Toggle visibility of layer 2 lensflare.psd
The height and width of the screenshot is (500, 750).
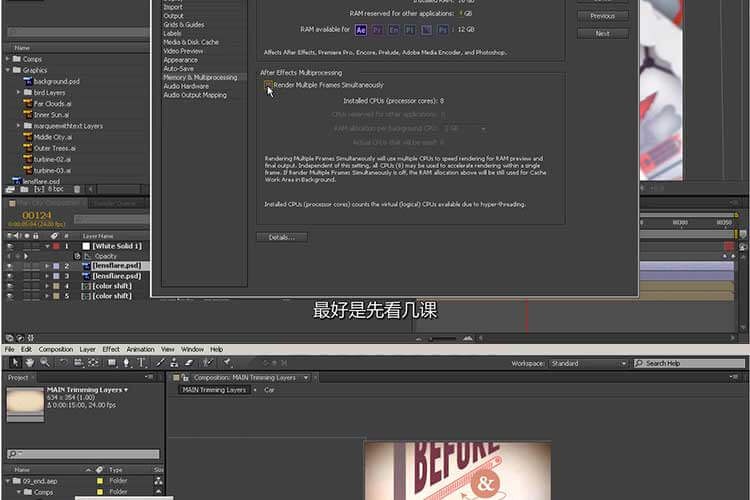[x=10, y=266]
